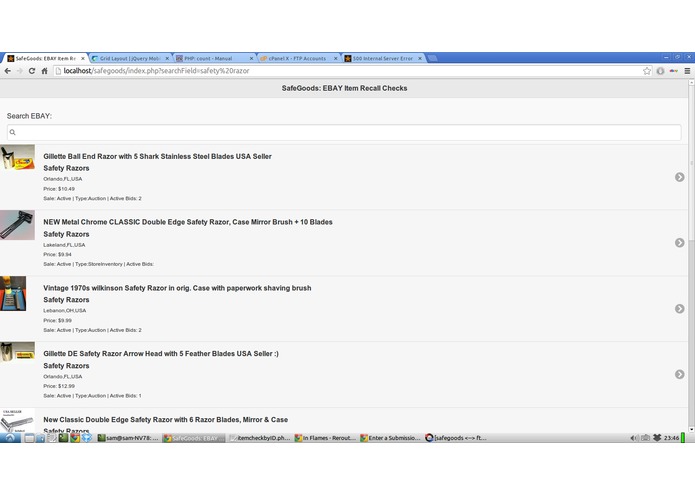
Task: Launch terminal from taskbar launcher
Action: [63, 438]
